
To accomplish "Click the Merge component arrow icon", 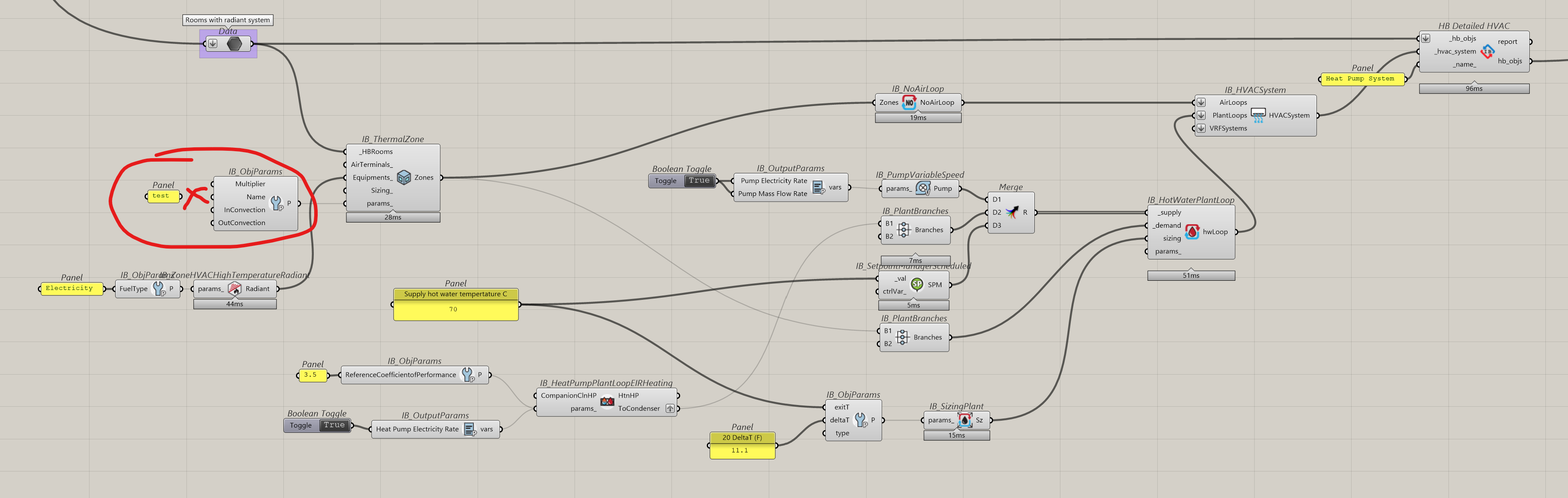I will coord(1012,212).
